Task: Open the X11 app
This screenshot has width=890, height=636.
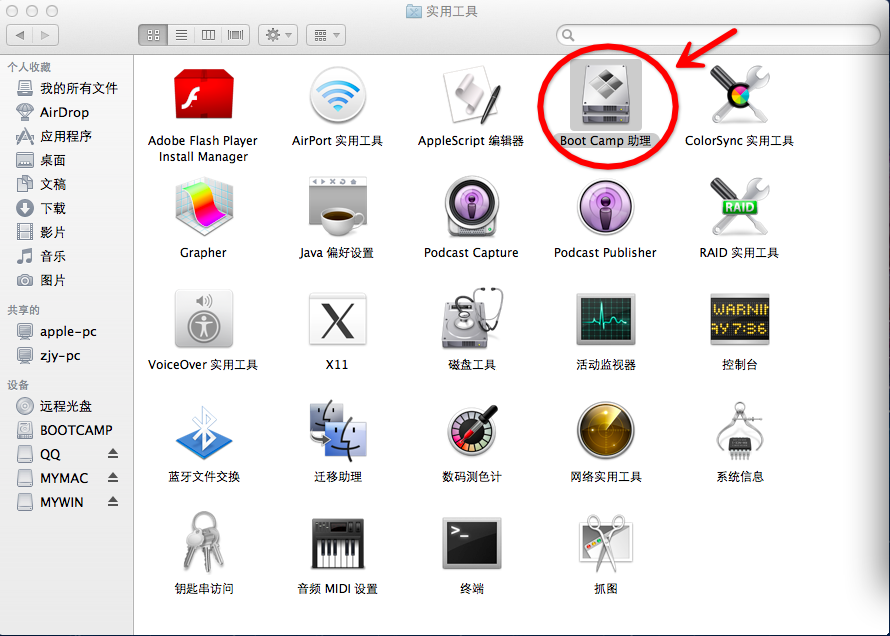Action: (x=338, y=319)
